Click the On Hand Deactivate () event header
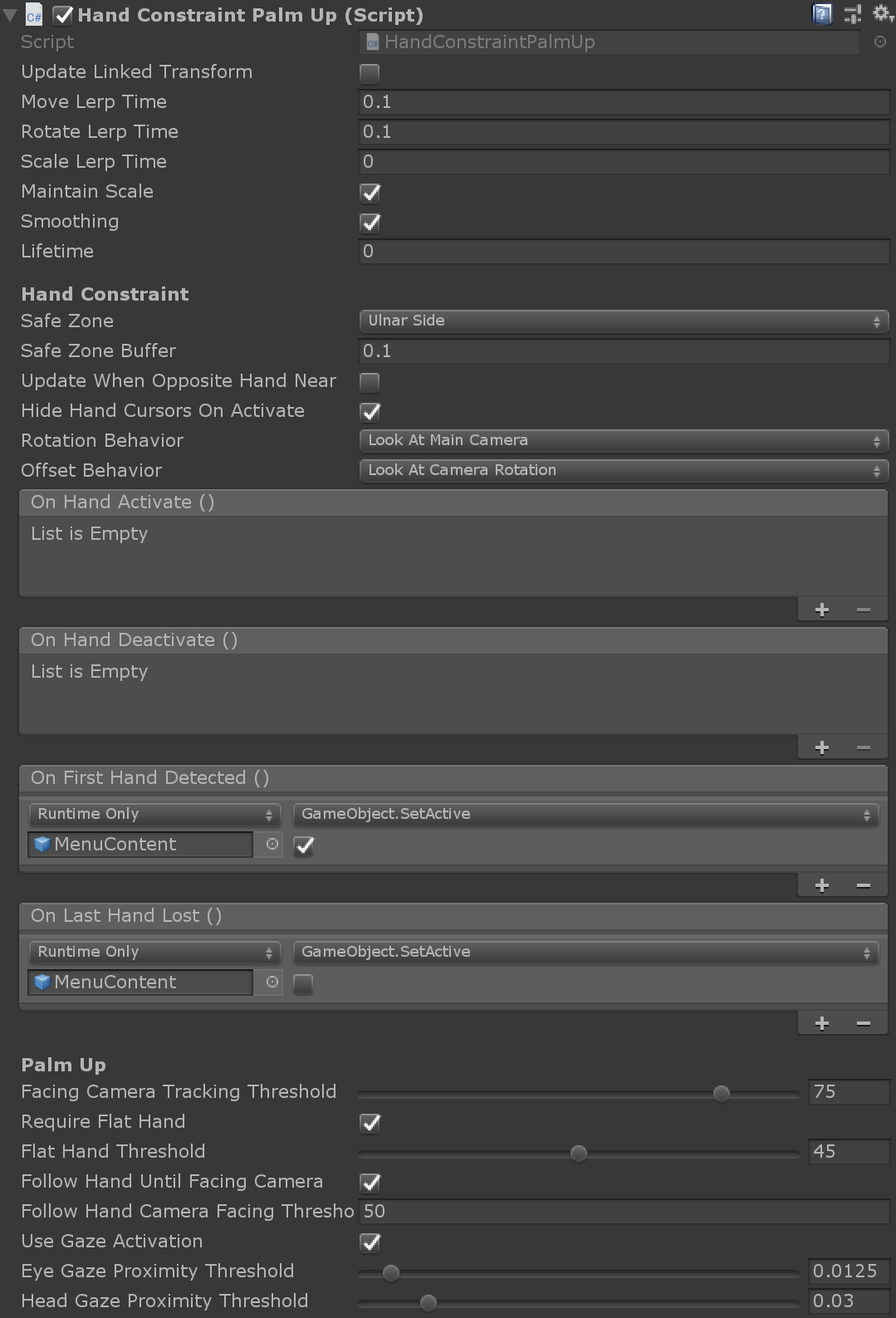 coord(453,640)
